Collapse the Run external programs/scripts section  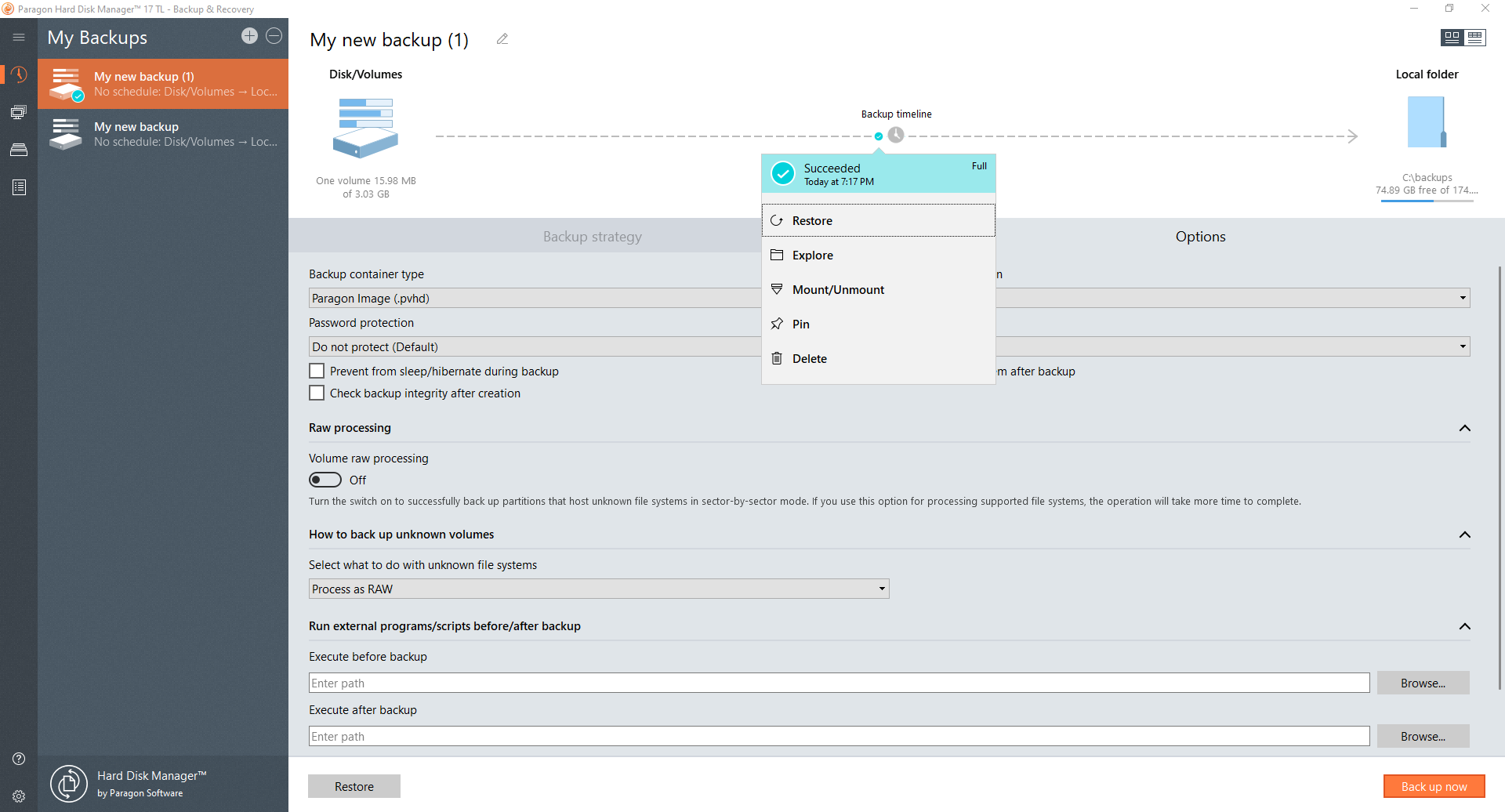(1464, 626)
